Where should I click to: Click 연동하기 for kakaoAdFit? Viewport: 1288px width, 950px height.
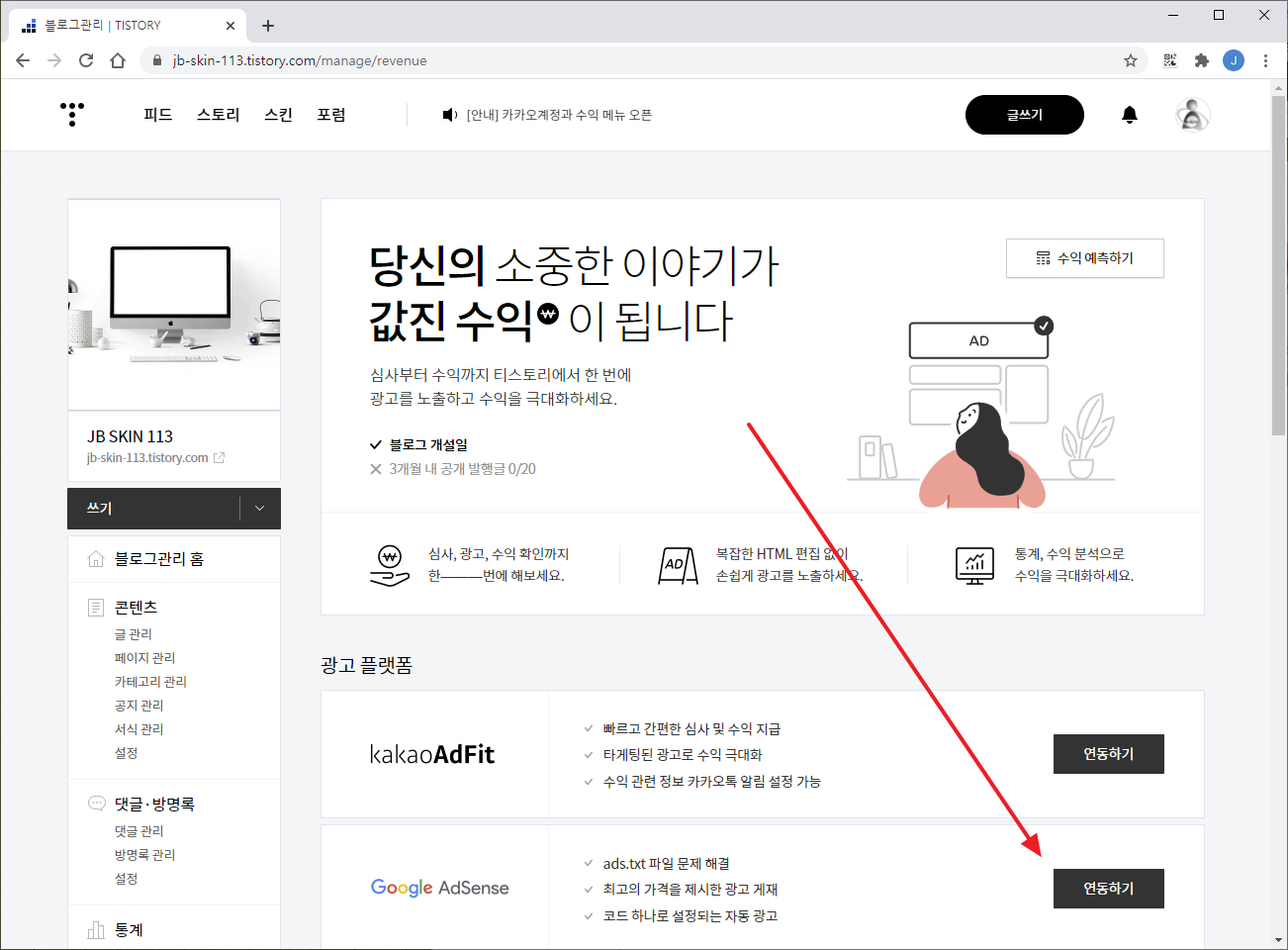click(1109, 754)
